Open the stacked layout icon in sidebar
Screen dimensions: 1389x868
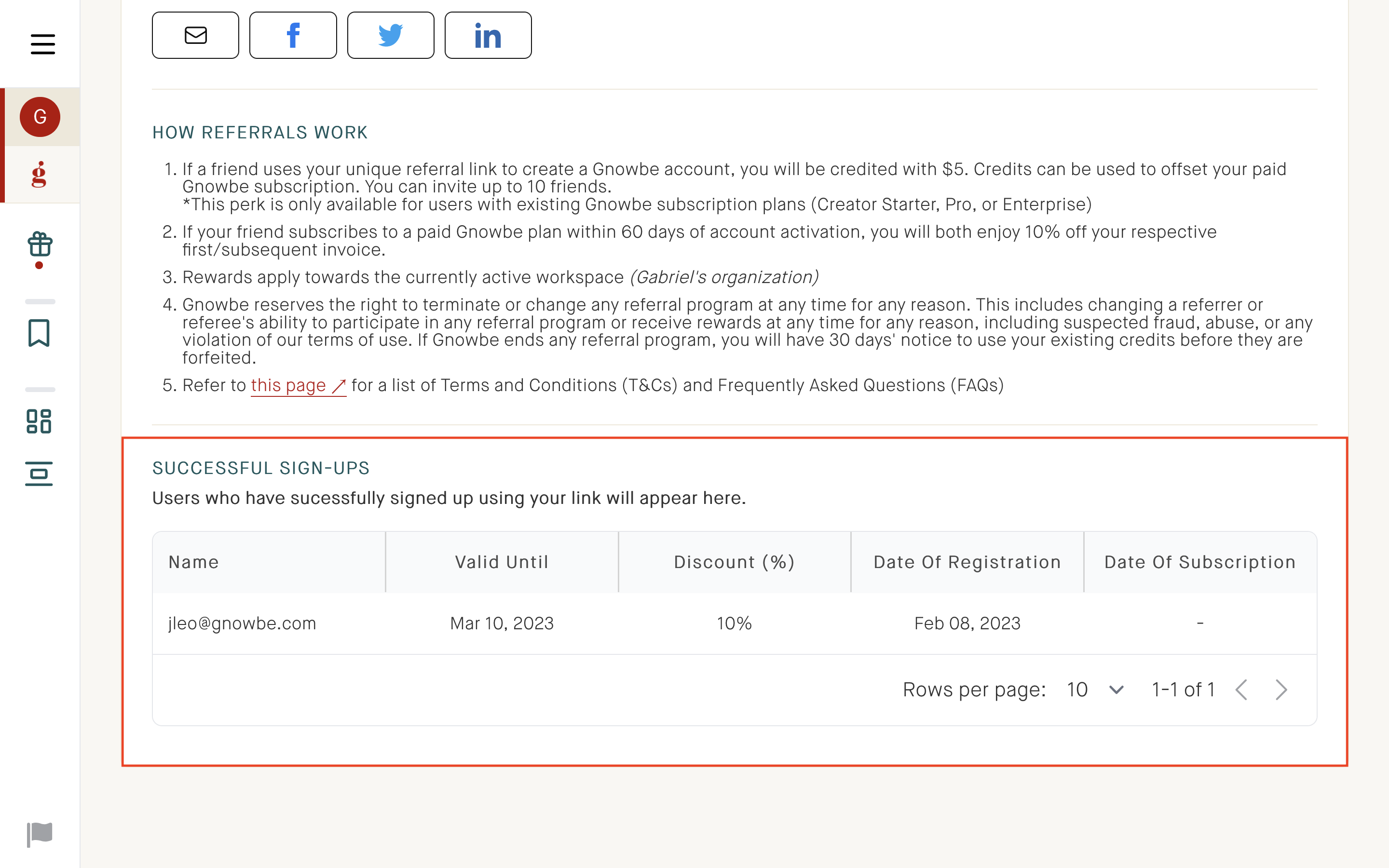[x=39, y=474]
